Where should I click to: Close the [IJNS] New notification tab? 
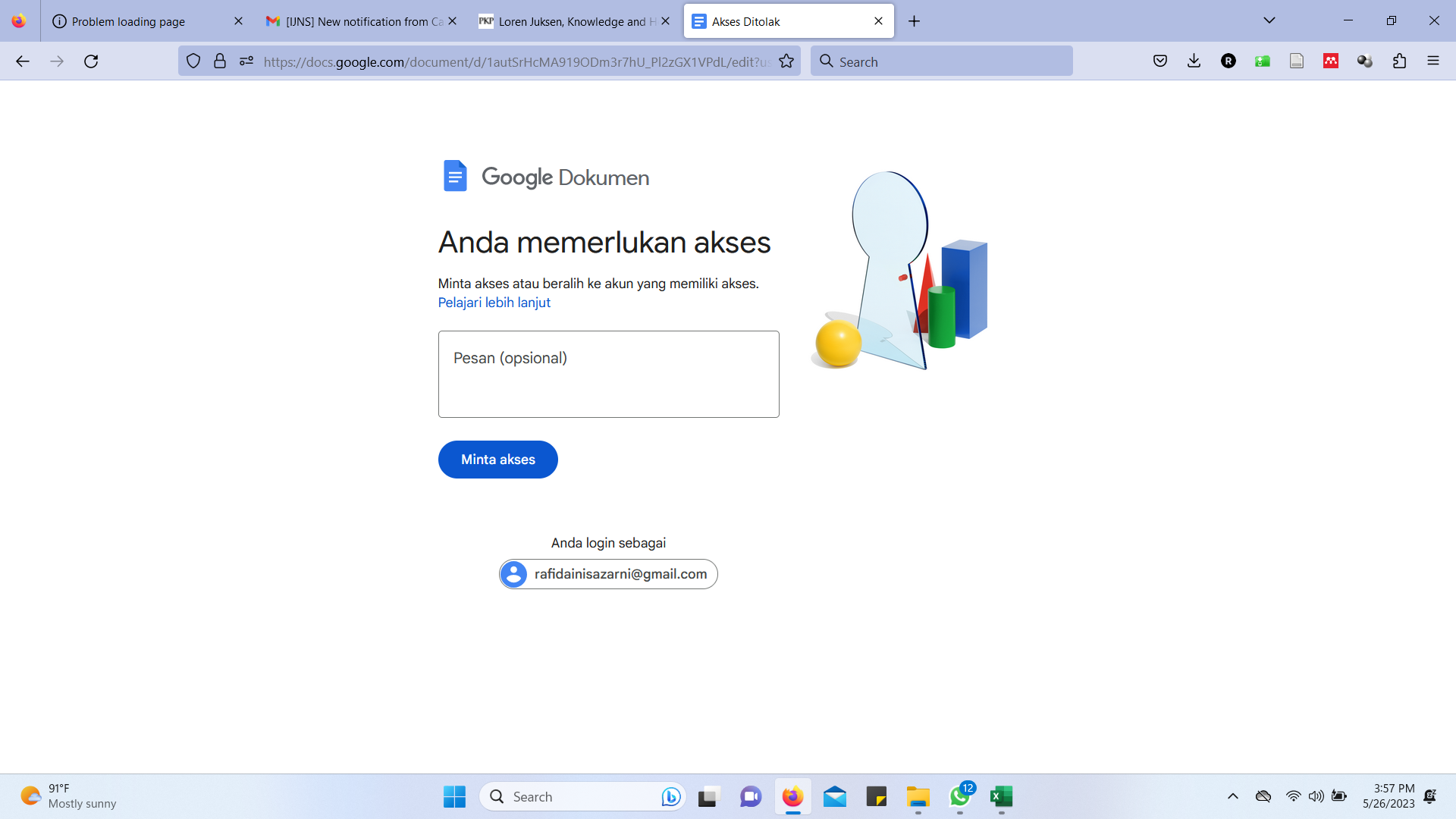tap(452, 21)
